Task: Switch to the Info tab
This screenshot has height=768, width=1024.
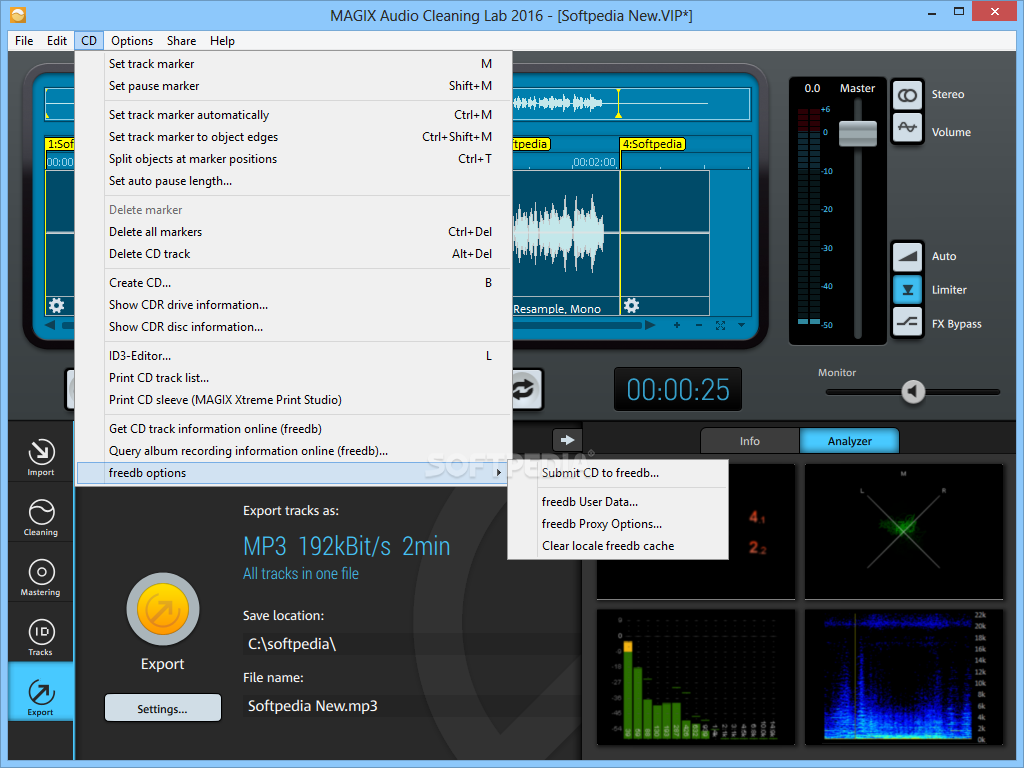Action: [x=750, y=441]
